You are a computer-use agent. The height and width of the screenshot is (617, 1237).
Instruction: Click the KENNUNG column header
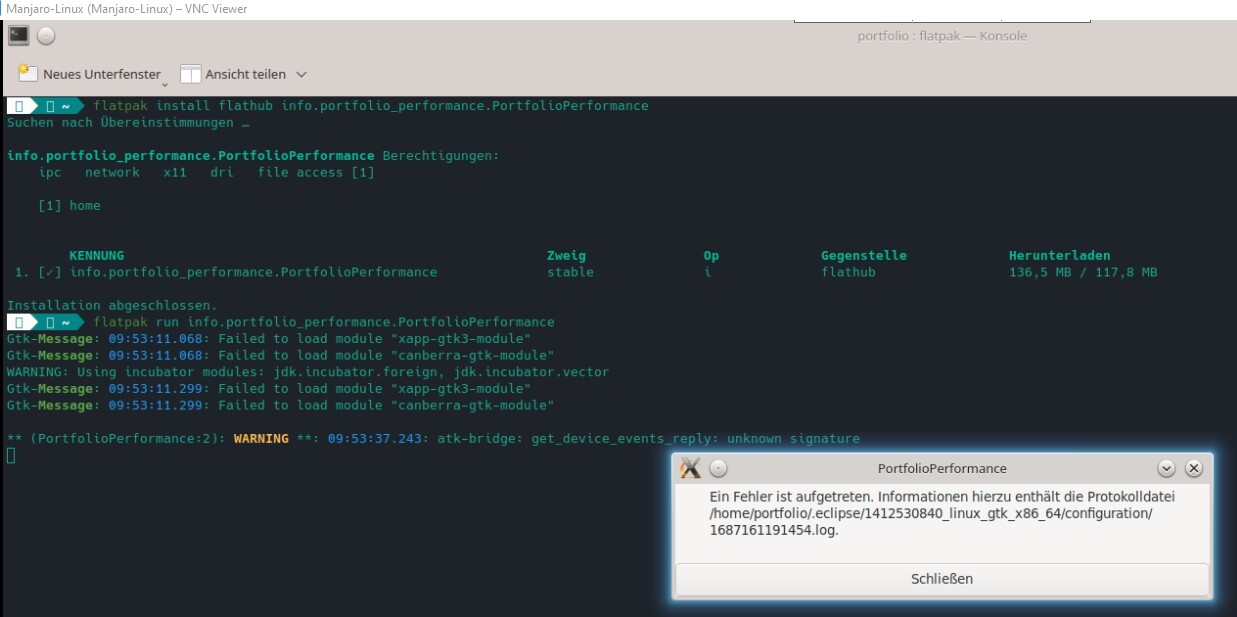click(97, 255)
